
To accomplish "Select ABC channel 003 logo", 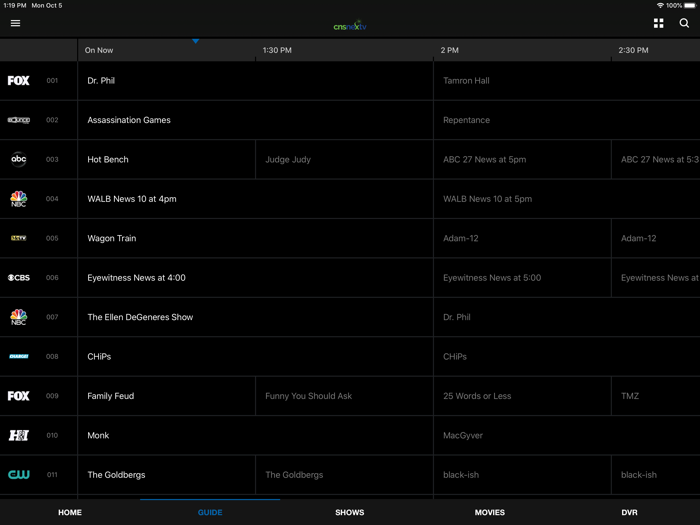I will pyautogui.click(x=19, y=159).
